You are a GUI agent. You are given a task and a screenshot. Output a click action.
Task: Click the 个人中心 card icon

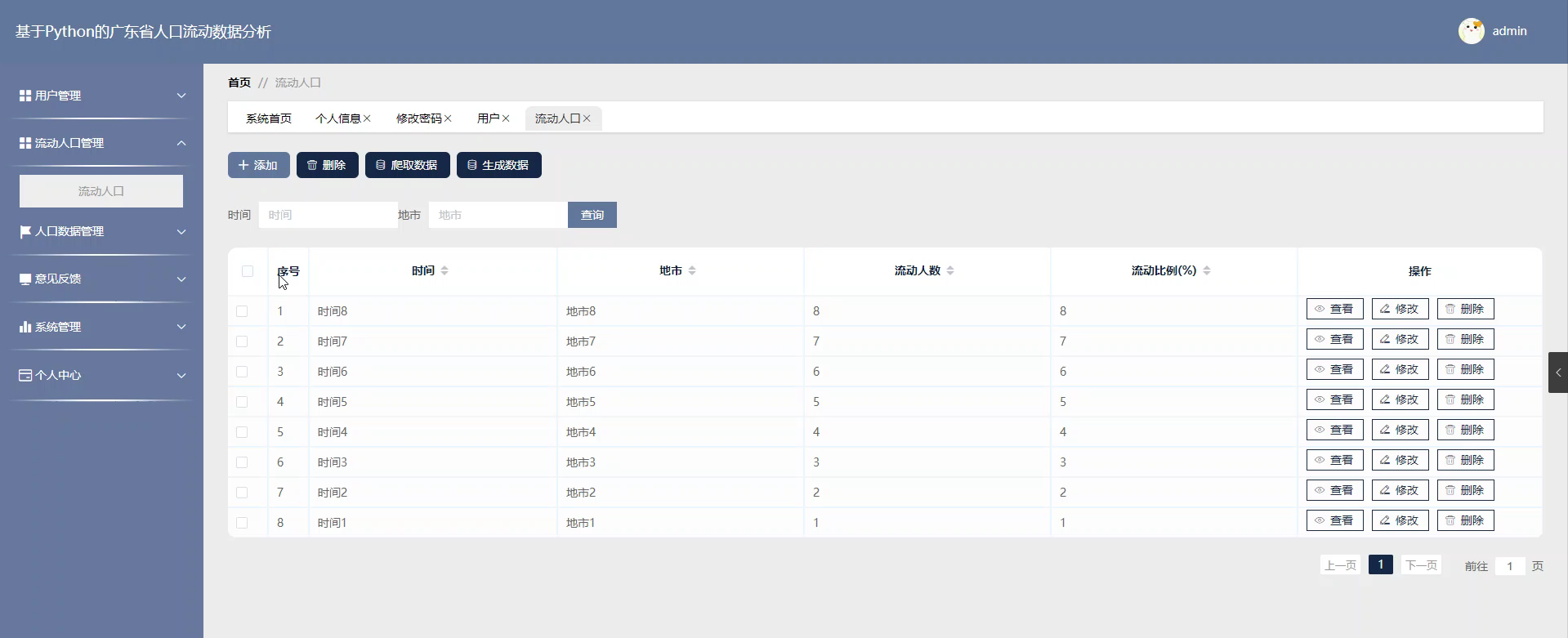tap(25, 375)
